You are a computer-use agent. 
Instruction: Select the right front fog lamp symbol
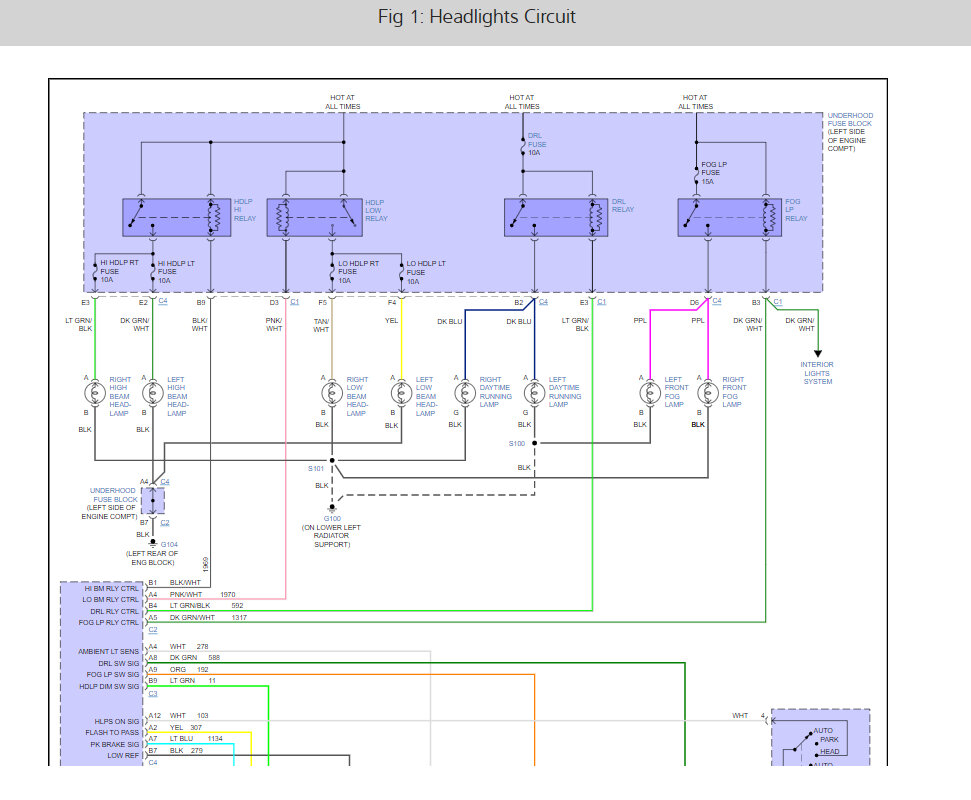708,393
